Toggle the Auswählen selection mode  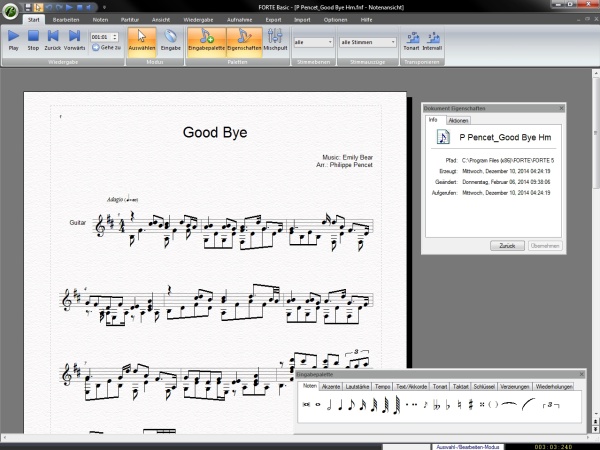pos(142,40)
